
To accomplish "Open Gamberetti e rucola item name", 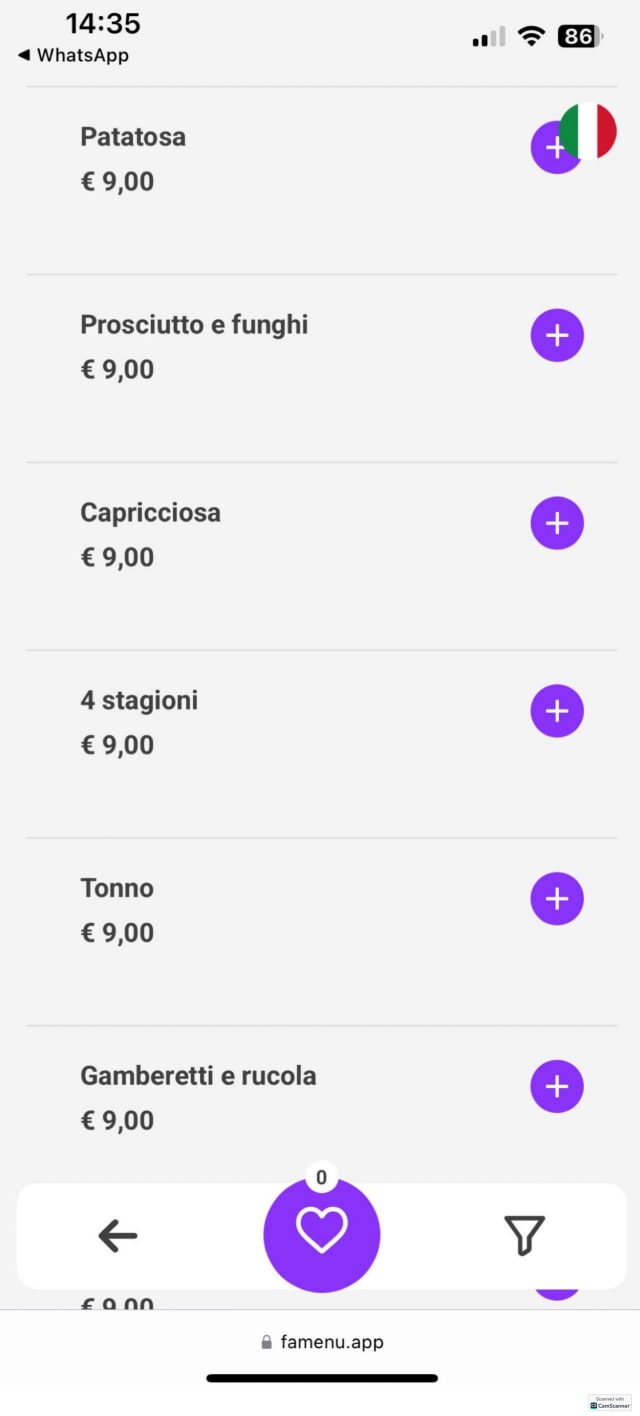I will click(198, 1076).
